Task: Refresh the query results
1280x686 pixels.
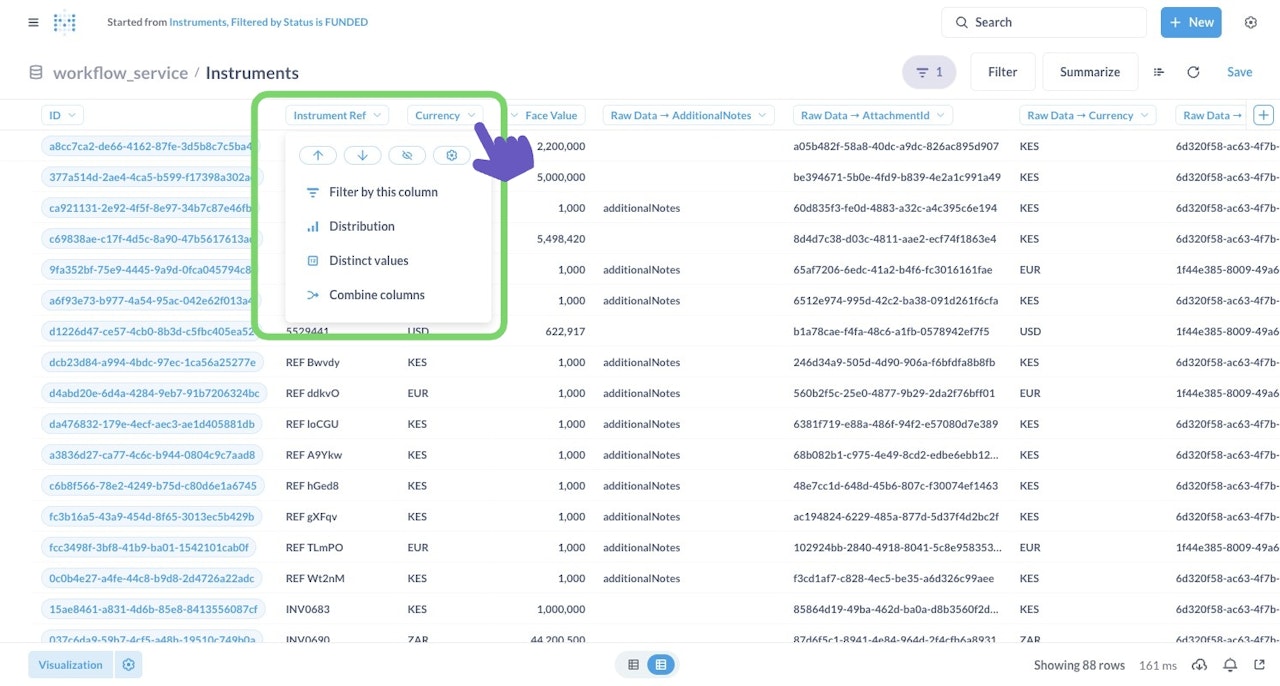Action: coord(1193,72)
